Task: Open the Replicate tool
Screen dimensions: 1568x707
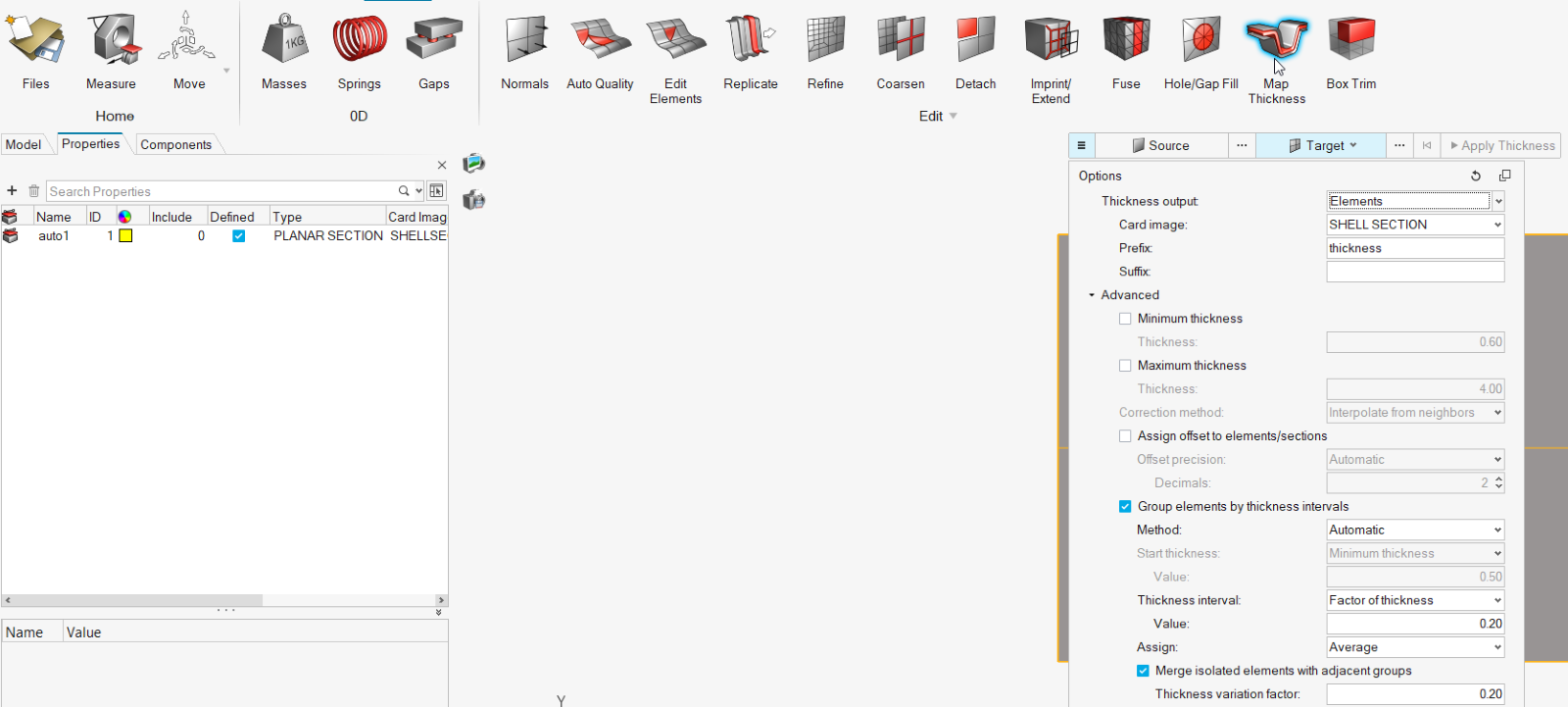Action: click(x=751, y=51)
